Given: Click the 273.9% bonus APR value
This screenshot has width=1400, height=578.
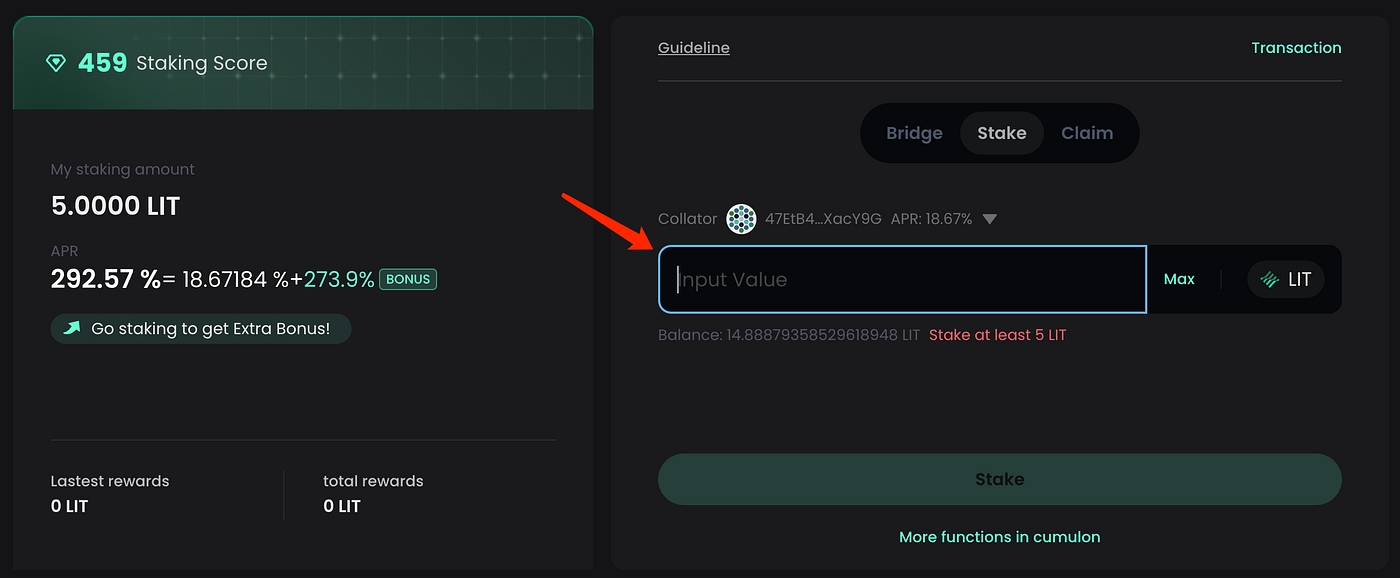Looking at the screenshot, I should [x=339, y=279].
